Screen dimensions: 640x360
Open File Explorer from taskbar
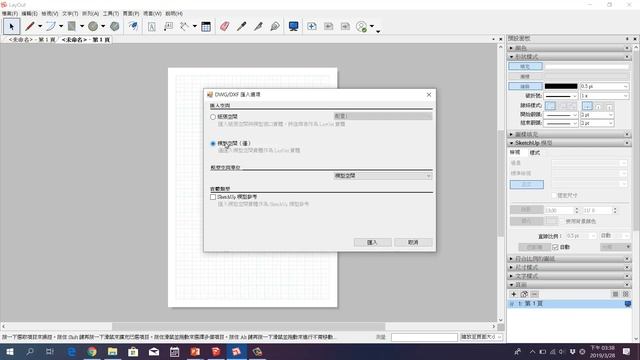click(x=112, y=351)
